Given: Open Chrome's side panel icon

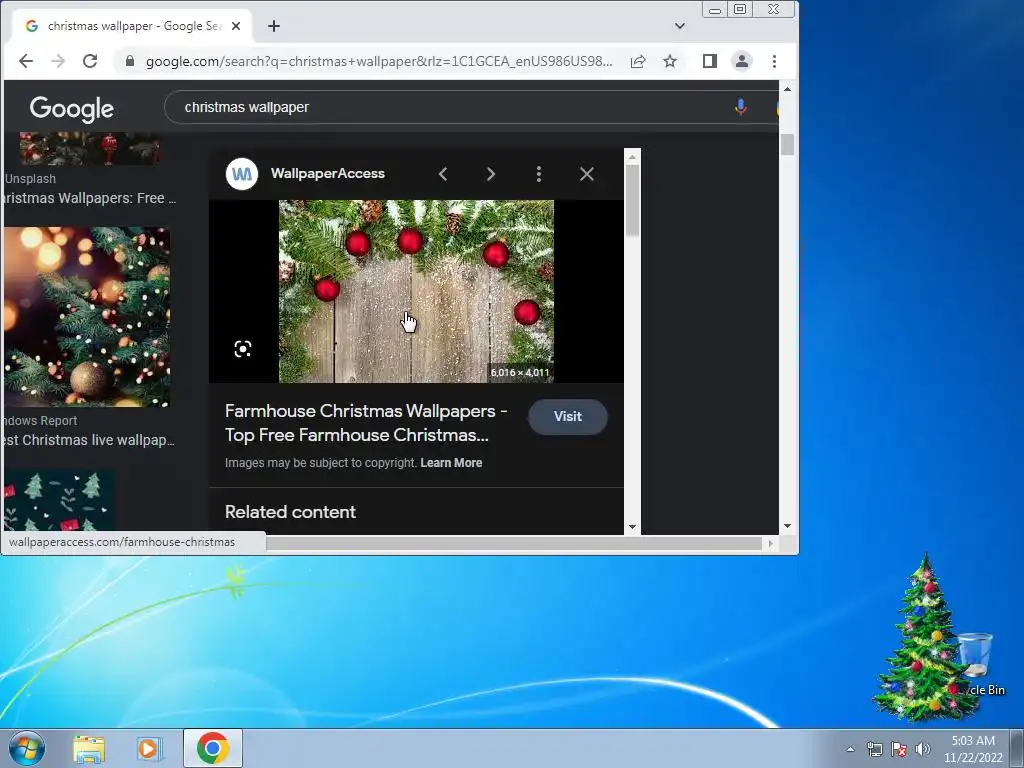Looking at the screenshot, I should tap(710, 61).
